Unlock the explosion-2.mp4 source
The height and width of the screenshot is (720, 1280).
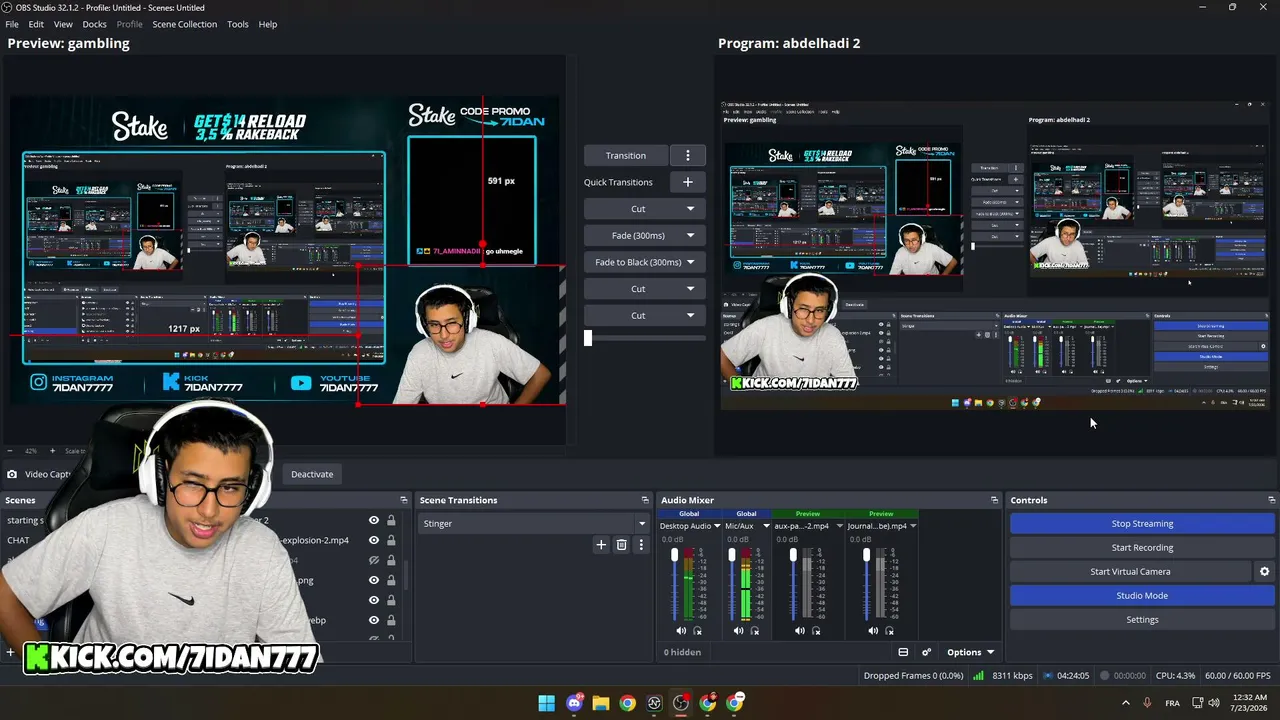coord(391,540)
